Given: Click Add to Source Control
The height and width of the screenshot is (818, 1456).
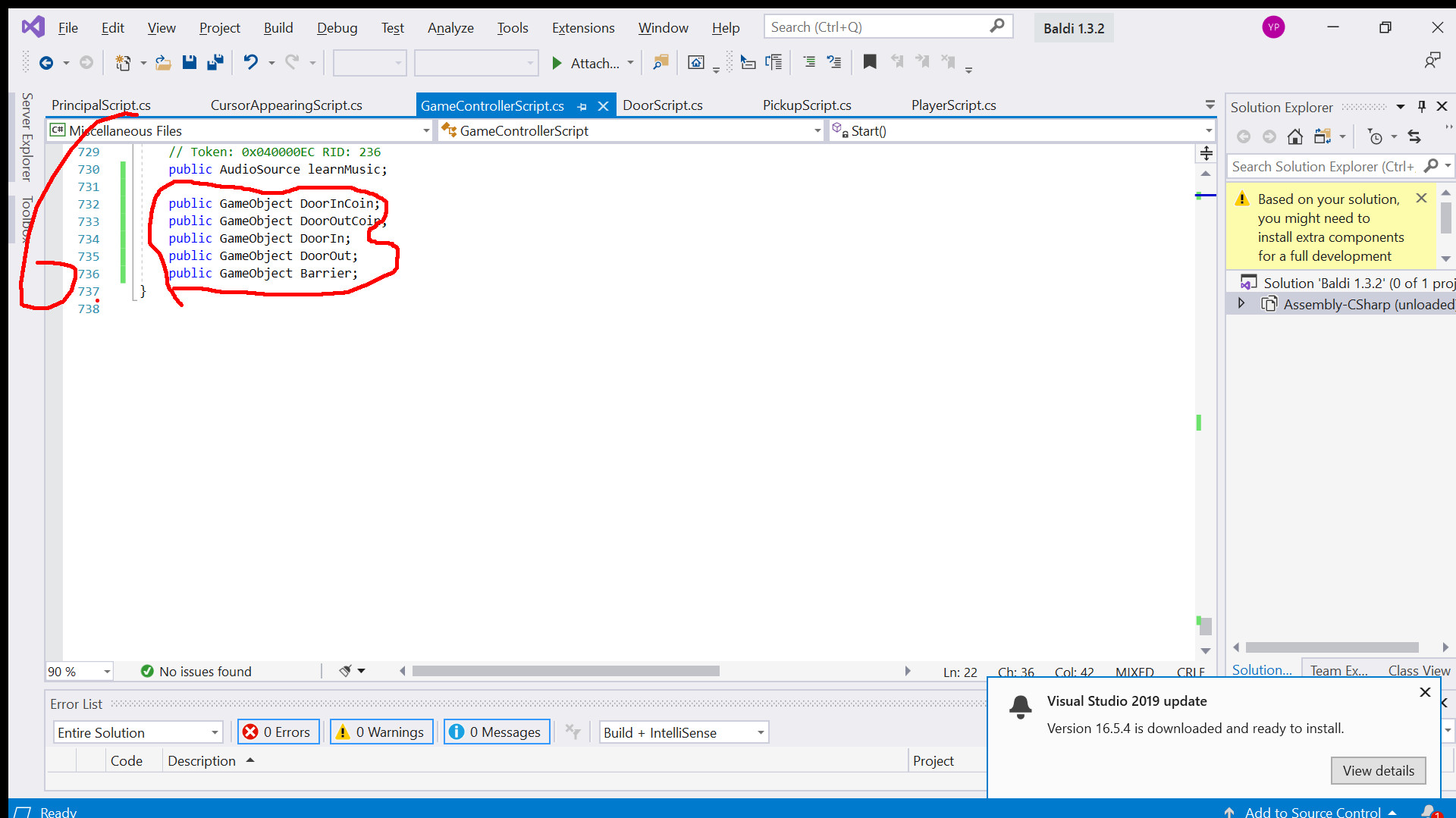Looking at the screenshot, I should (x=1312, y=812).
